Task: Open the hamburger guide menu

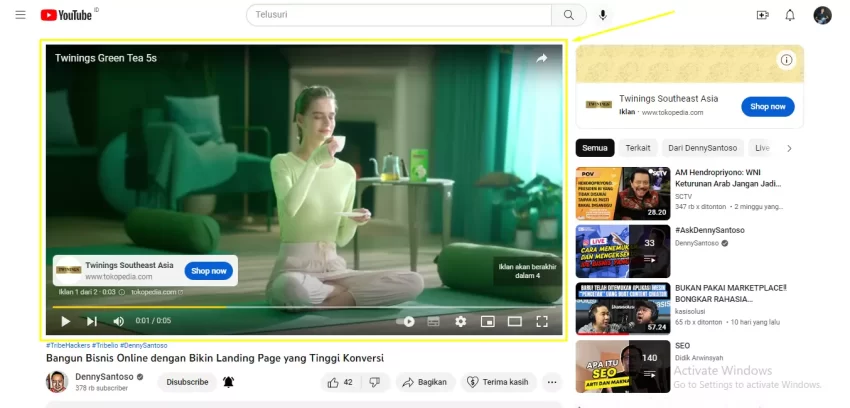Action: (21, 15)
